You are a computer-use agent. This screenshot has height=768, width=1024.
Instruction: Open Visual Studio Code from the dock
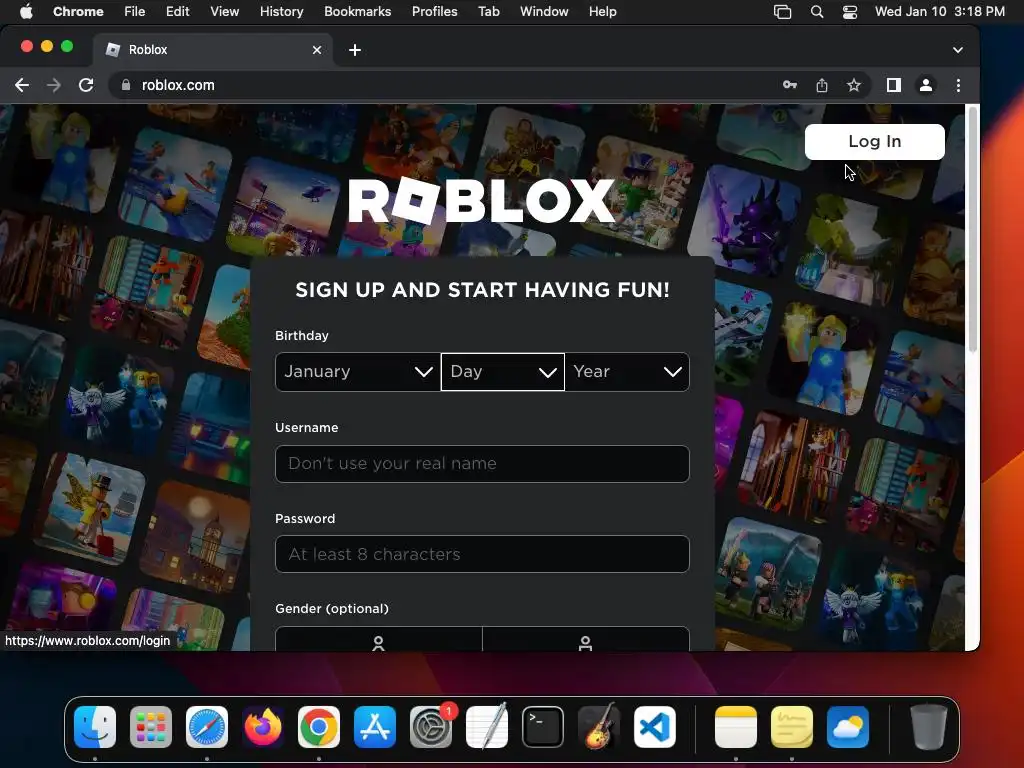click(655, 727)
